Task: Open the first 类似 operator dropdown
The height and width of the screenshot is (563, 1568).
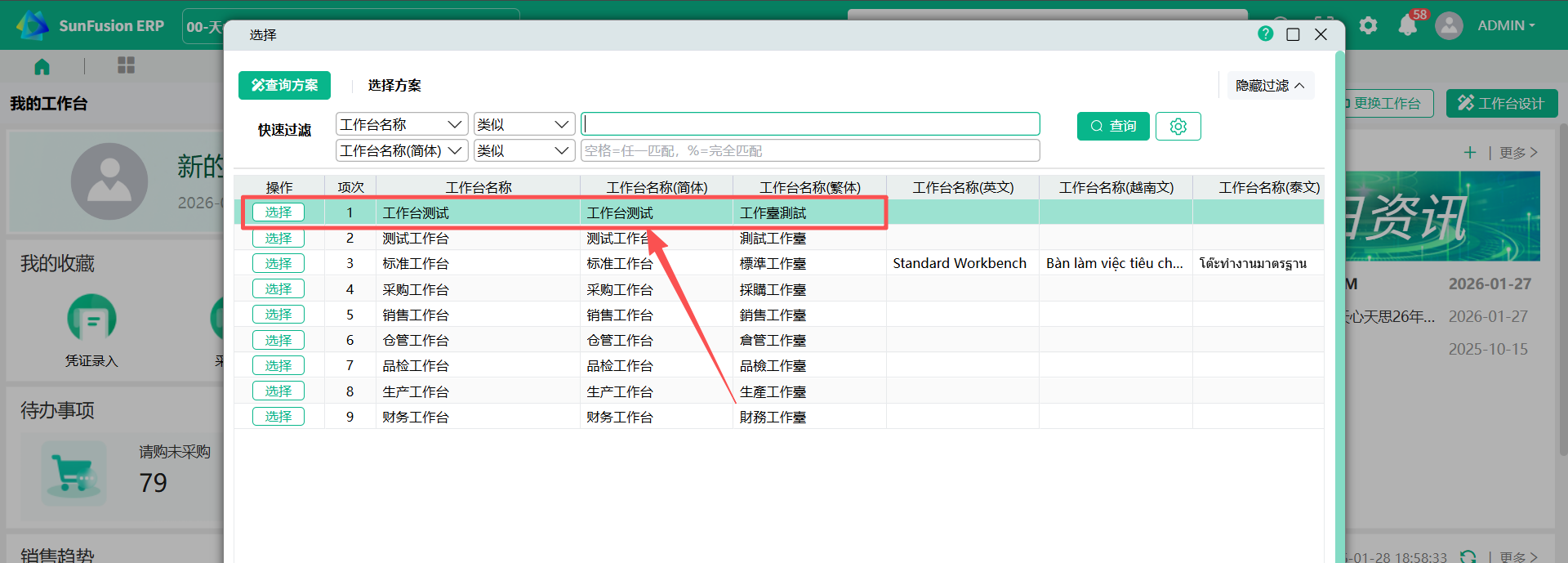Action: coord(523,124)
